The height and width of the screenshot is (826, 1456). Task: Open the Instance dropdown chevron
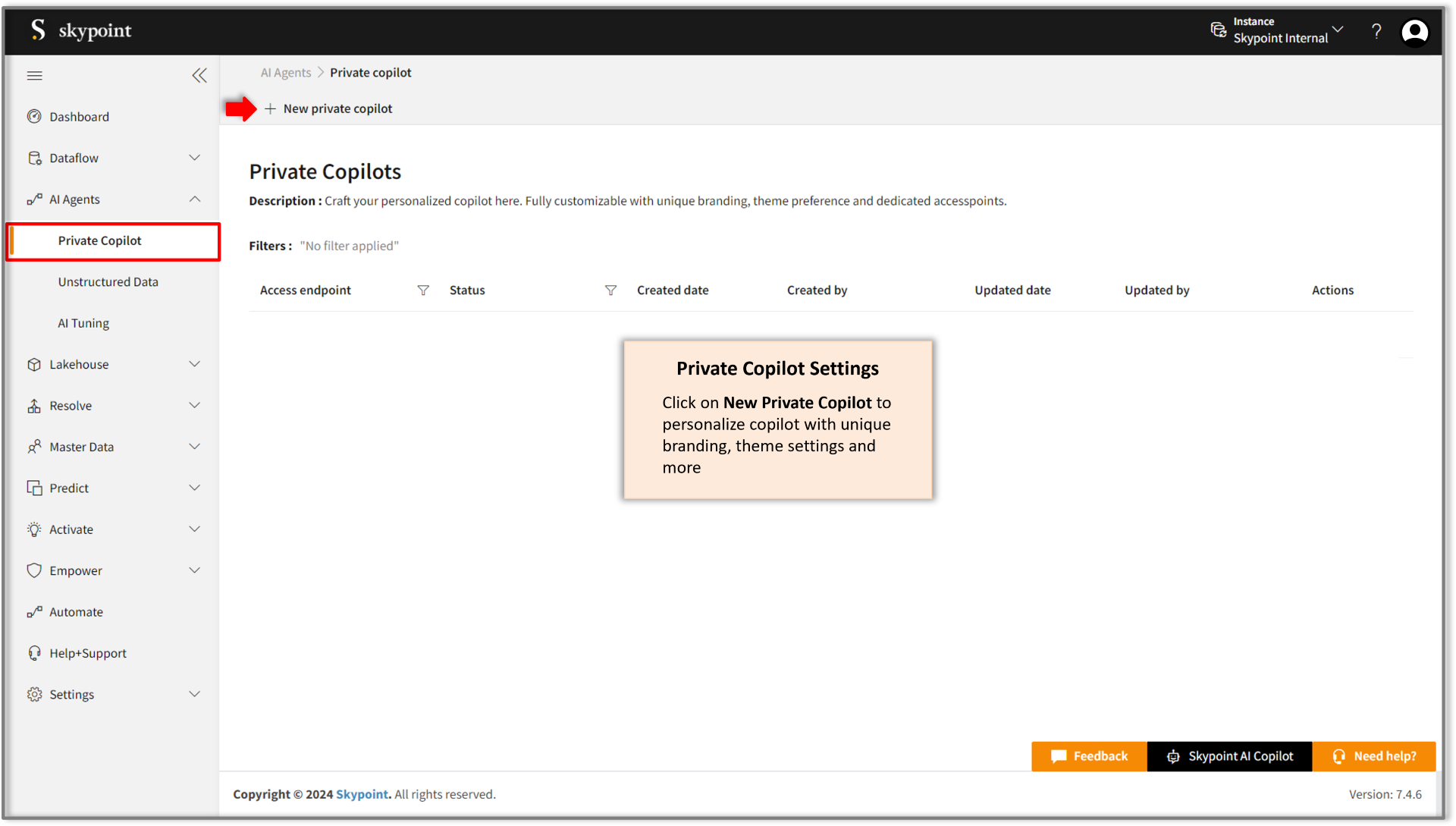click(1338, 30)
